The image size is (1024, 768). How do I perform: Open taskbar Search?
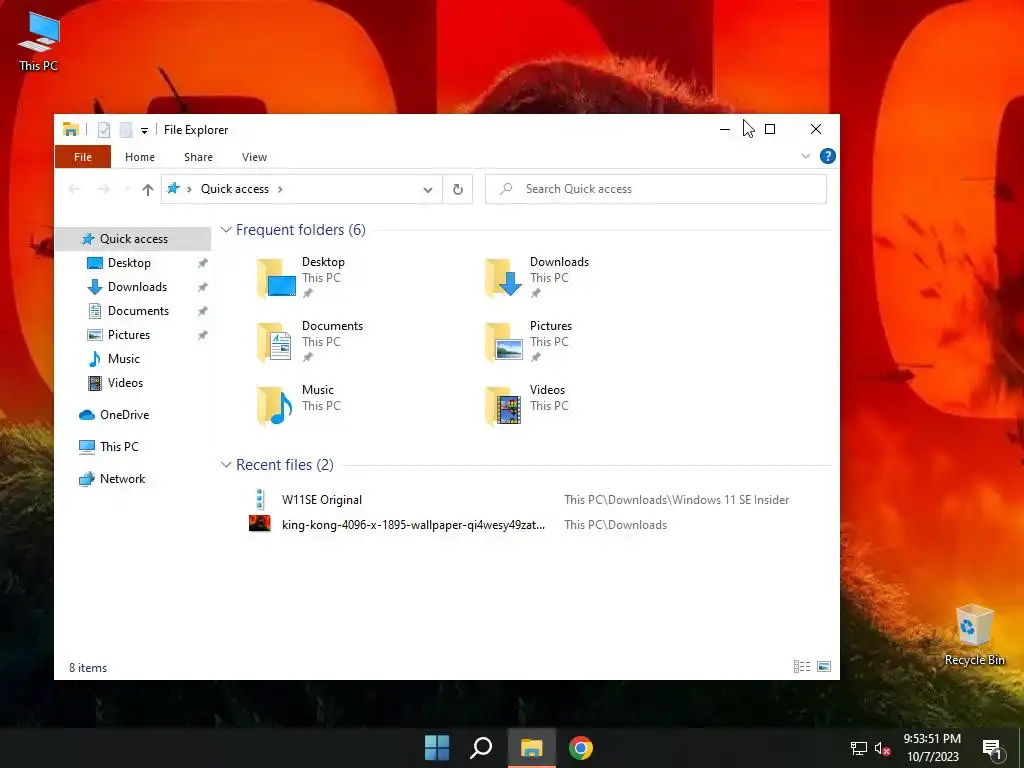point(481,748)
